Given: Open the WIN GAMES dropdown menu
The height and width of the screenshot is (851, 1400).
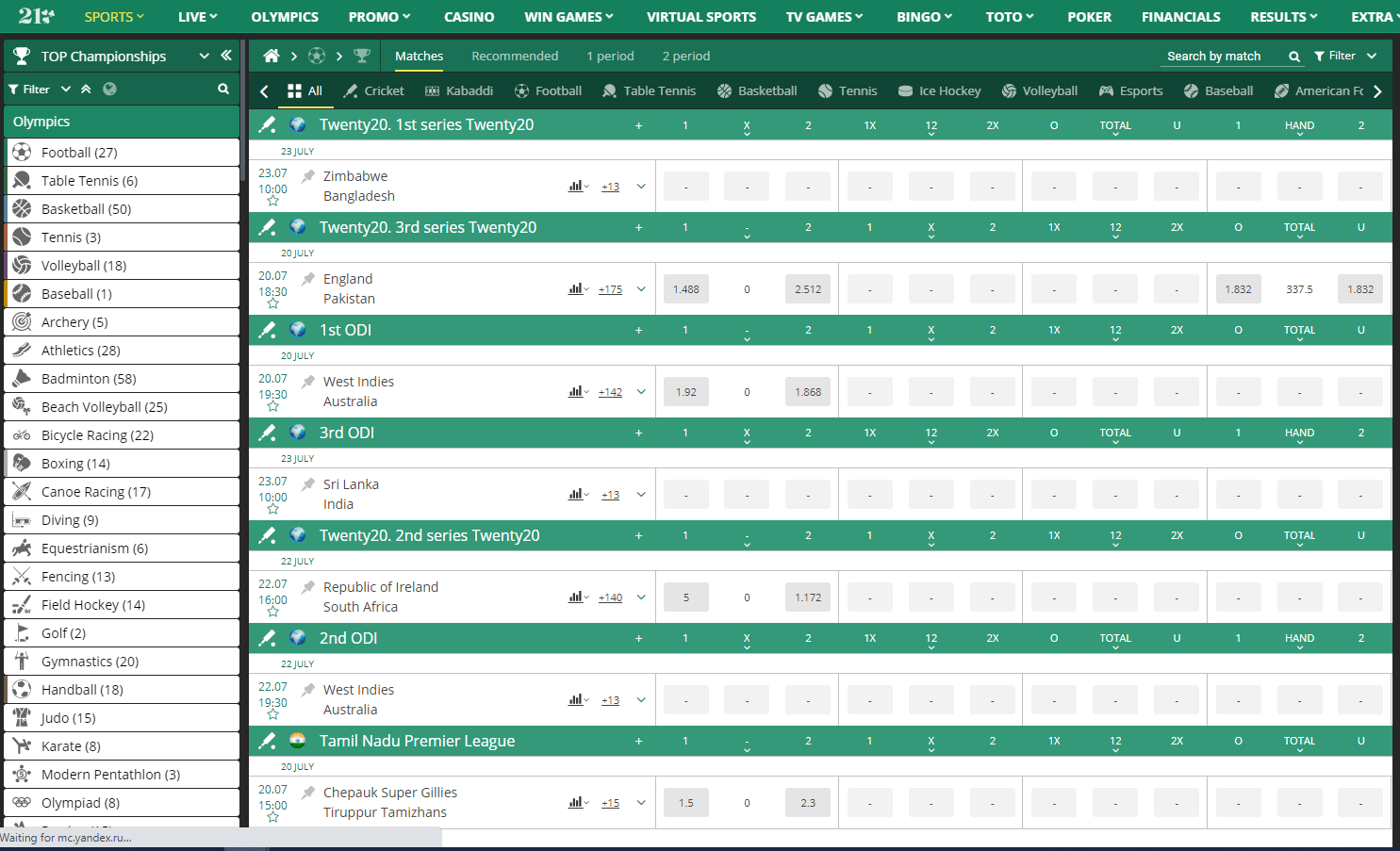Looking at the screenshot, I should [x=568, y=17].
